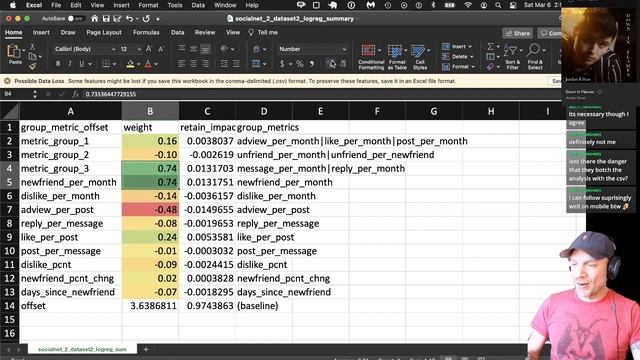Open the Apple menu
Viewport: 640px width, 360px height.
tap(13, 5)
